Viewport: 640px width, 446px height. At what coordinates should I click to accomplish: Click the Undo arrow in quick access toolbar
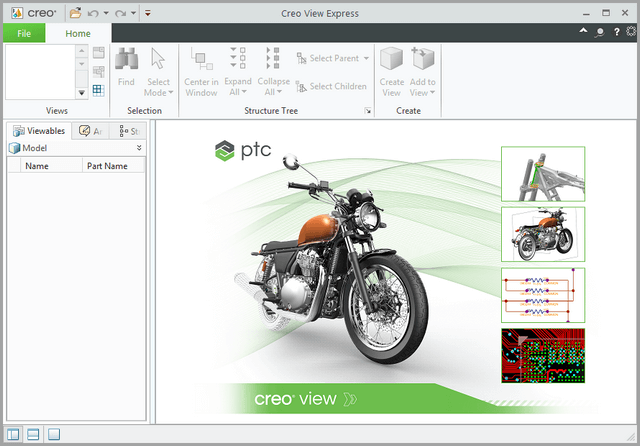[93, 13]
